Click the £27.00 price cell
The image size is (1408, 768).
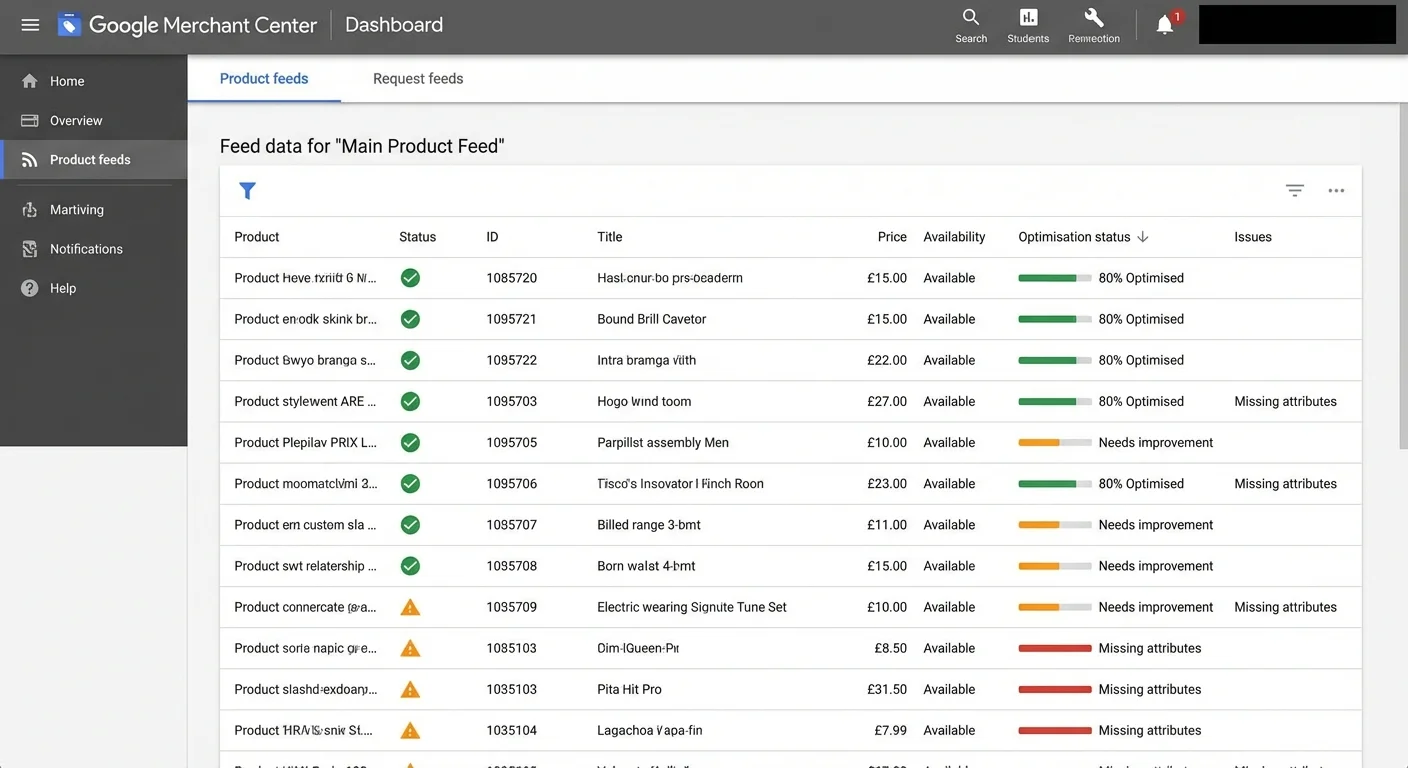click(x=887, y=401)
